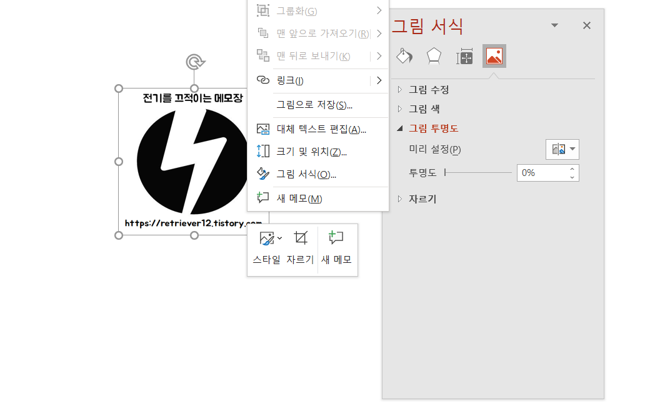
Task: Increase 투명도 with the up spinner
Action: click(x=572, y=169)
